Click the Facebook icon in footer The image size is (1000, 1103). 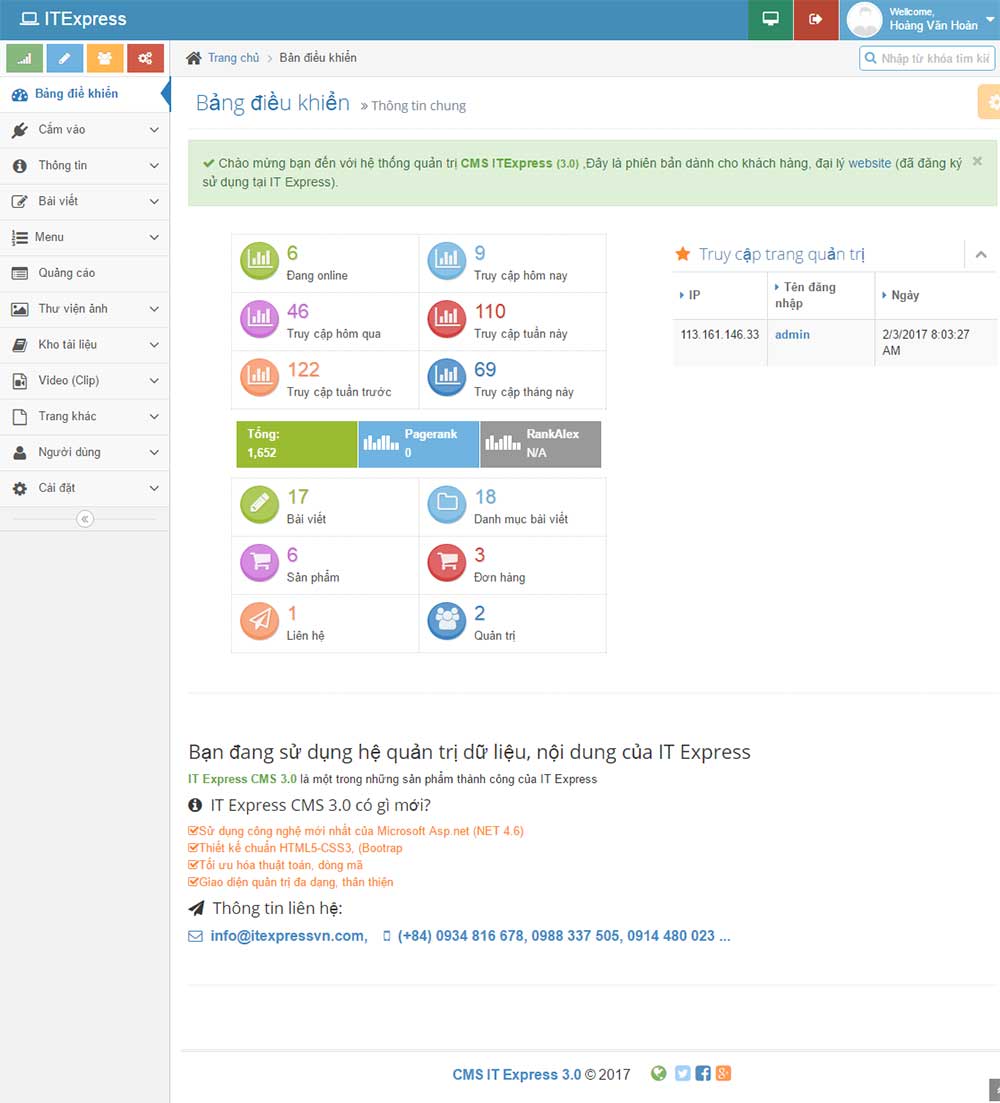703,1073
